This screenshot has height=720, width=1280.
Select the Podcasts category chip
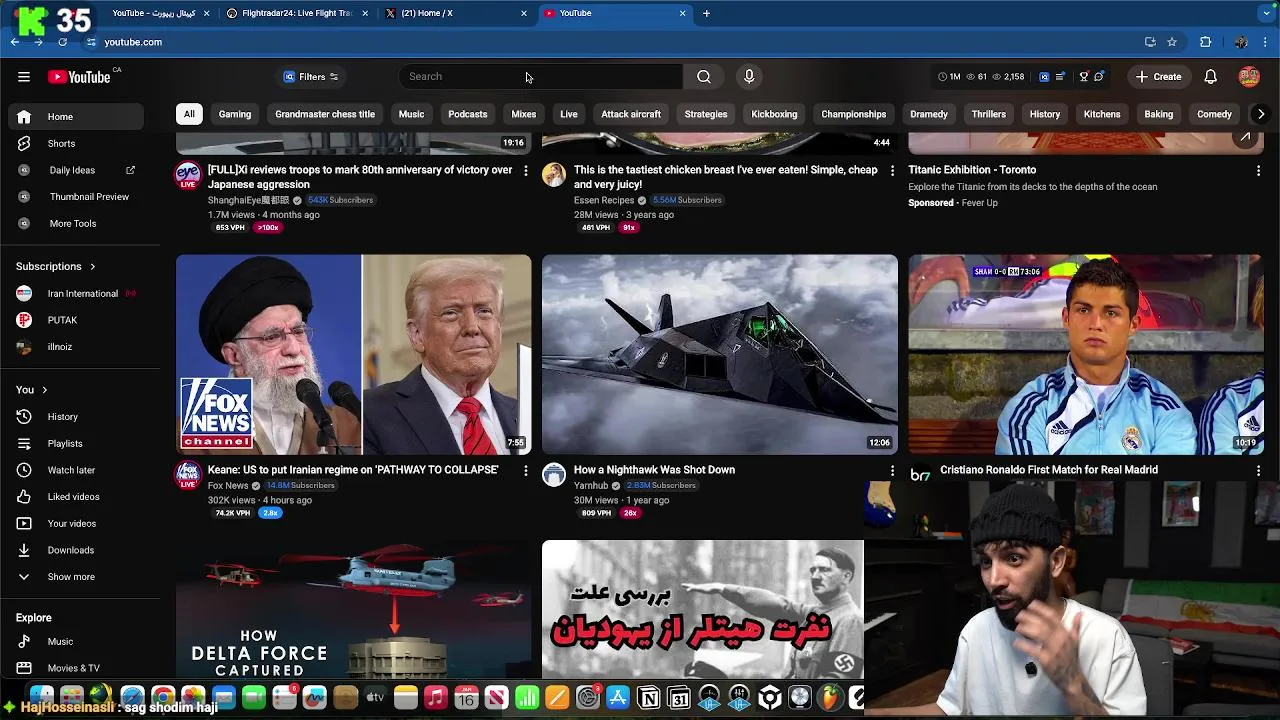click(467, 114)
